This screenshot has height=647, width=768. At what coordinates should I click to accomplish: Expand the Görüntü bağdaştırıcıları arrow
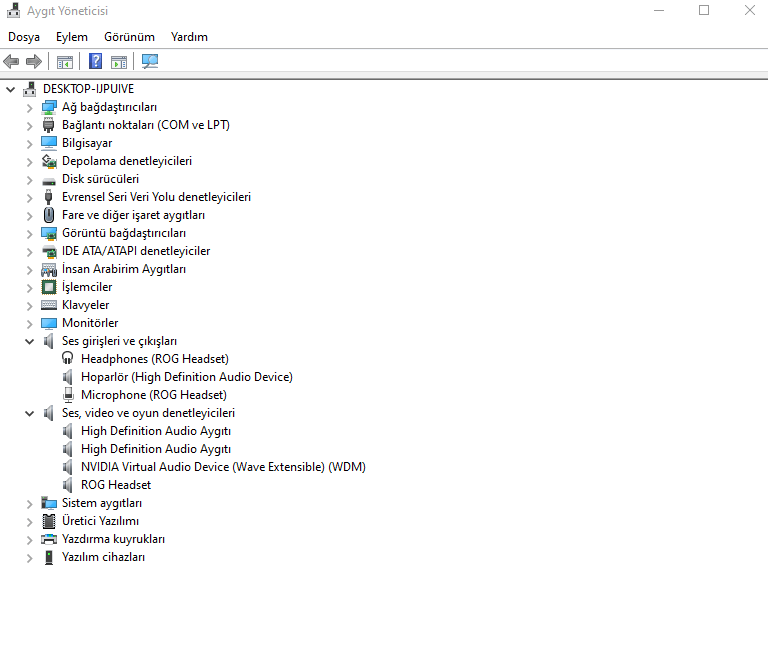pyautogui.click(x=29, y=234)
